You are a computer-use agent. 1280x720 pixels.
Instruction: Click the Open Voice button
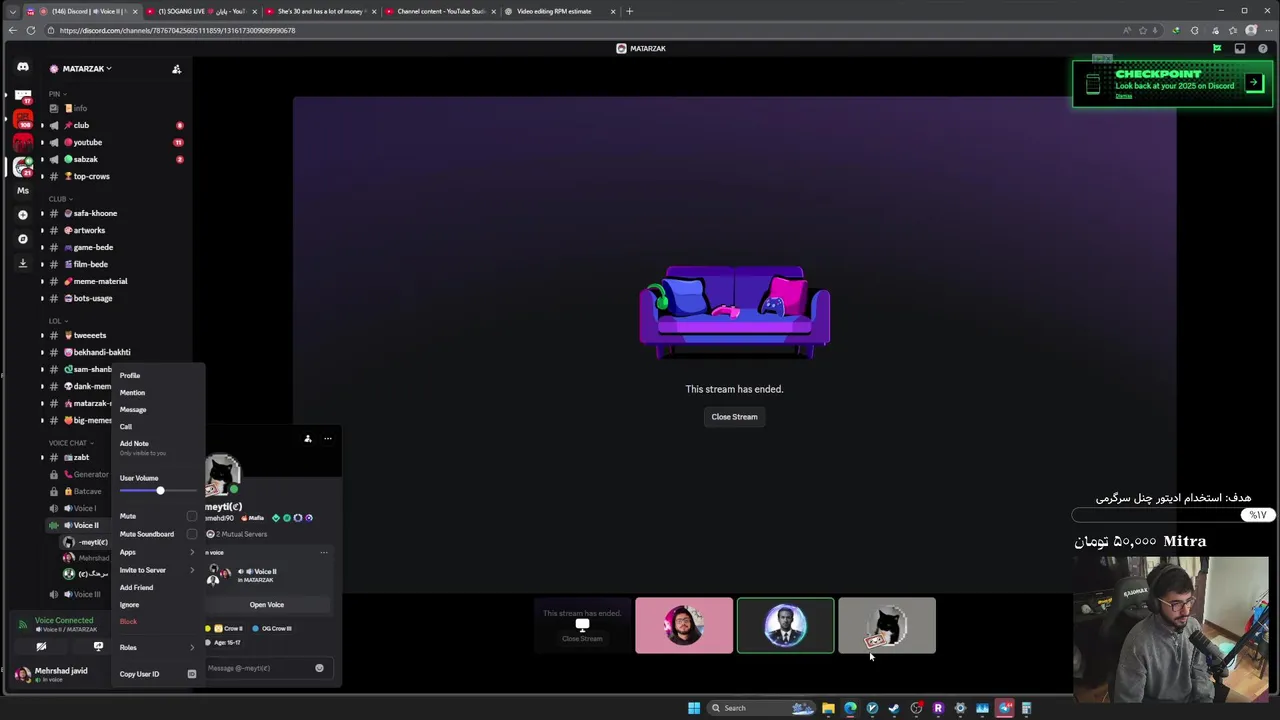pyautogui.click(x=267, y=605)
